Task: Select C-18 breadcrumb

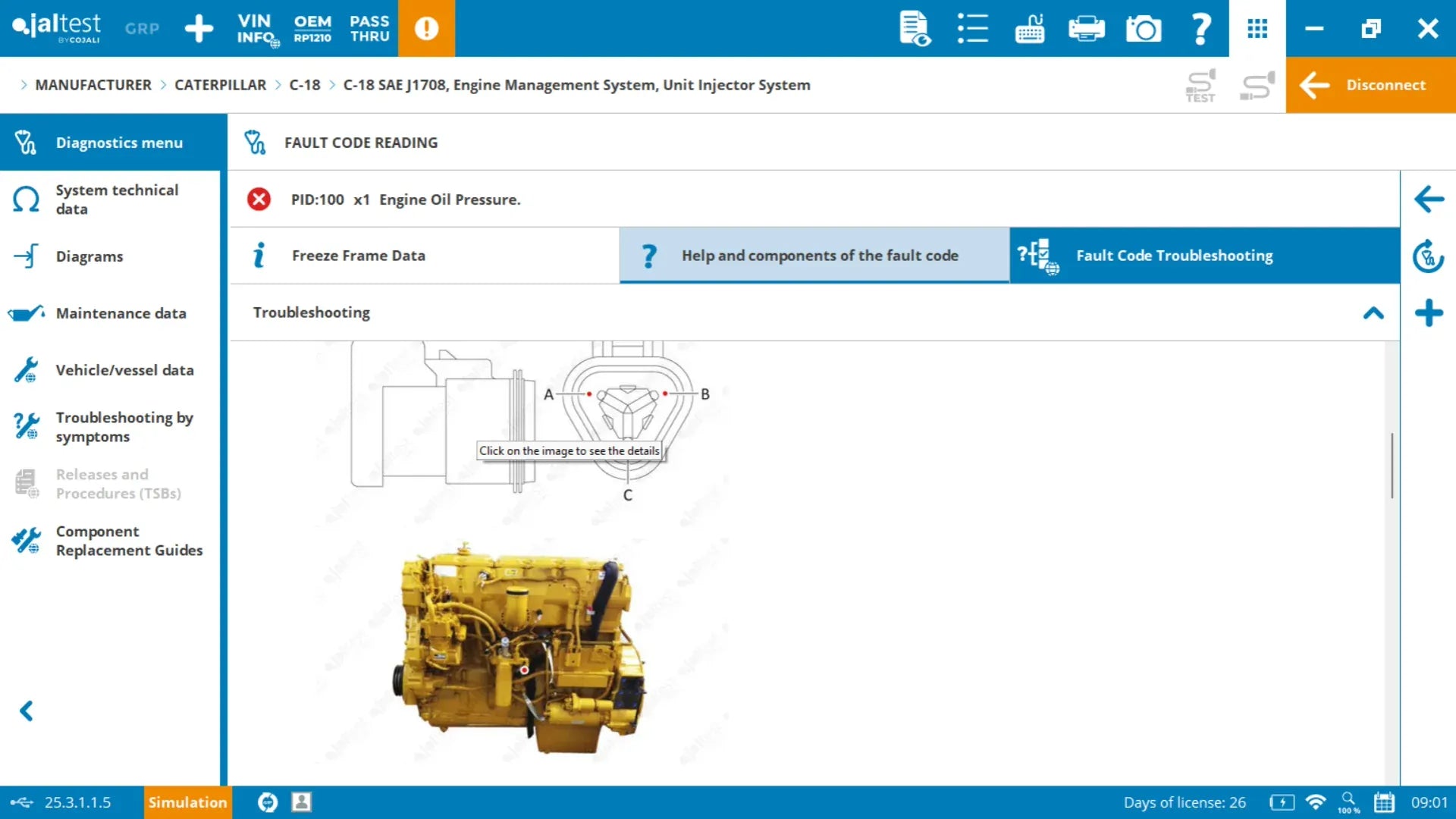Action: [305, 85]
